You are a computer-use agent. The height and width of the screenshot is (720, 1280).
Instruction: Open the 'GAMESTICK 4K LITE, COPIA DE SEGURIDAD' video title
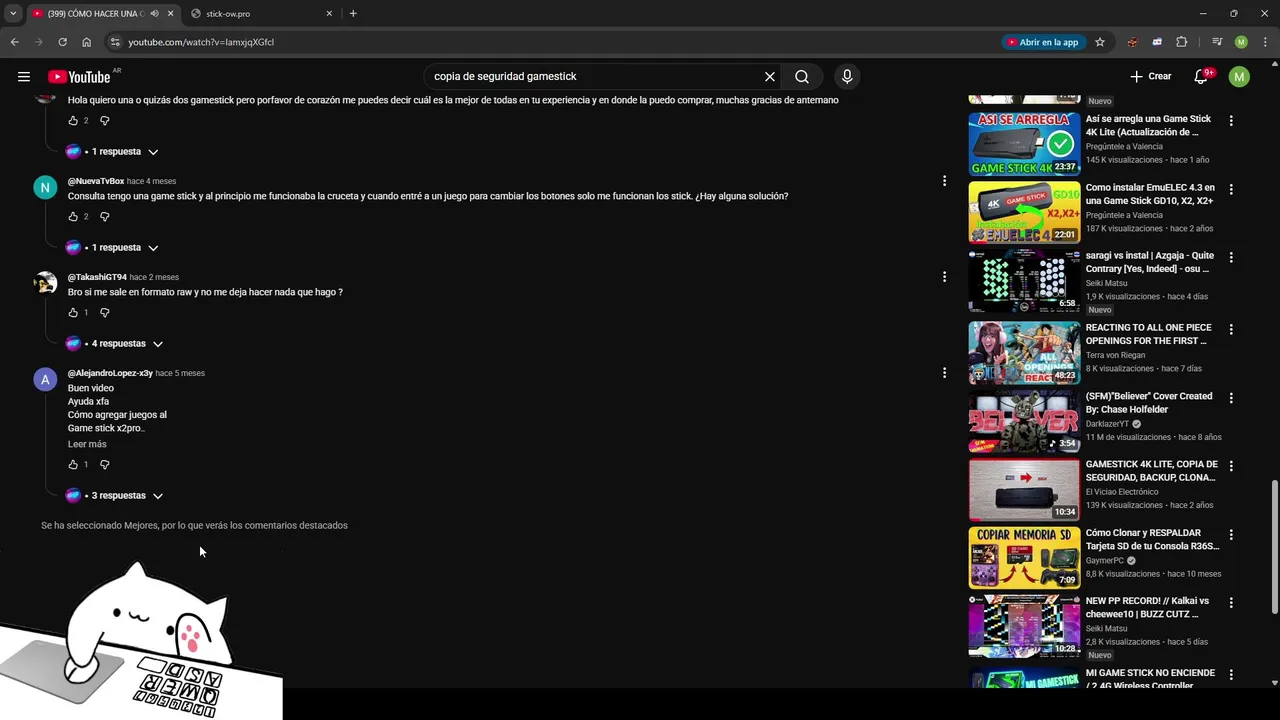[x=1151, y=471]
